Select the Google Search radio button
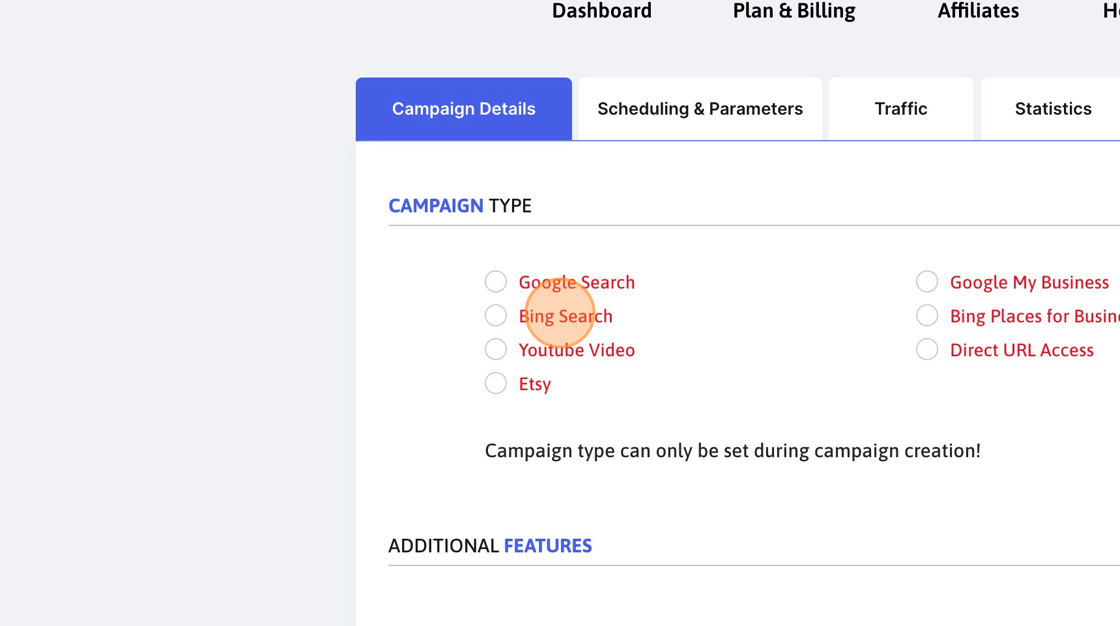This screenshot has width=1120, height=626. pyautogui.click(x=496, y=282)
